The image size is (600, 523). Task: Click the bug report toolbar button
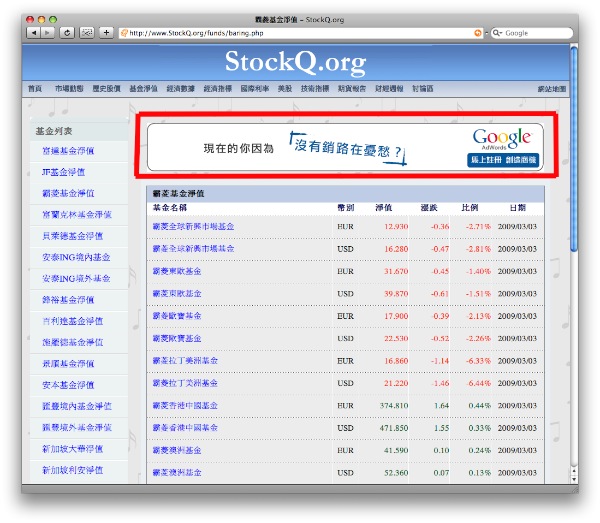87,33
